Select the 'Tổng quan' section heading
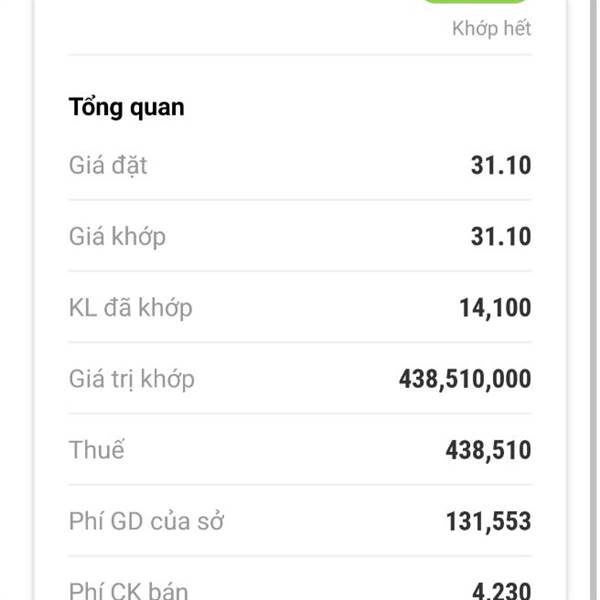600x600 pixels. pos(126,108)
